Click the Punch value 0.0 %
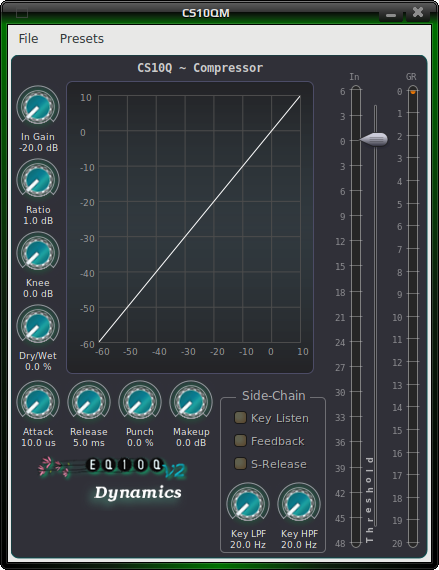 coord(140,443)
